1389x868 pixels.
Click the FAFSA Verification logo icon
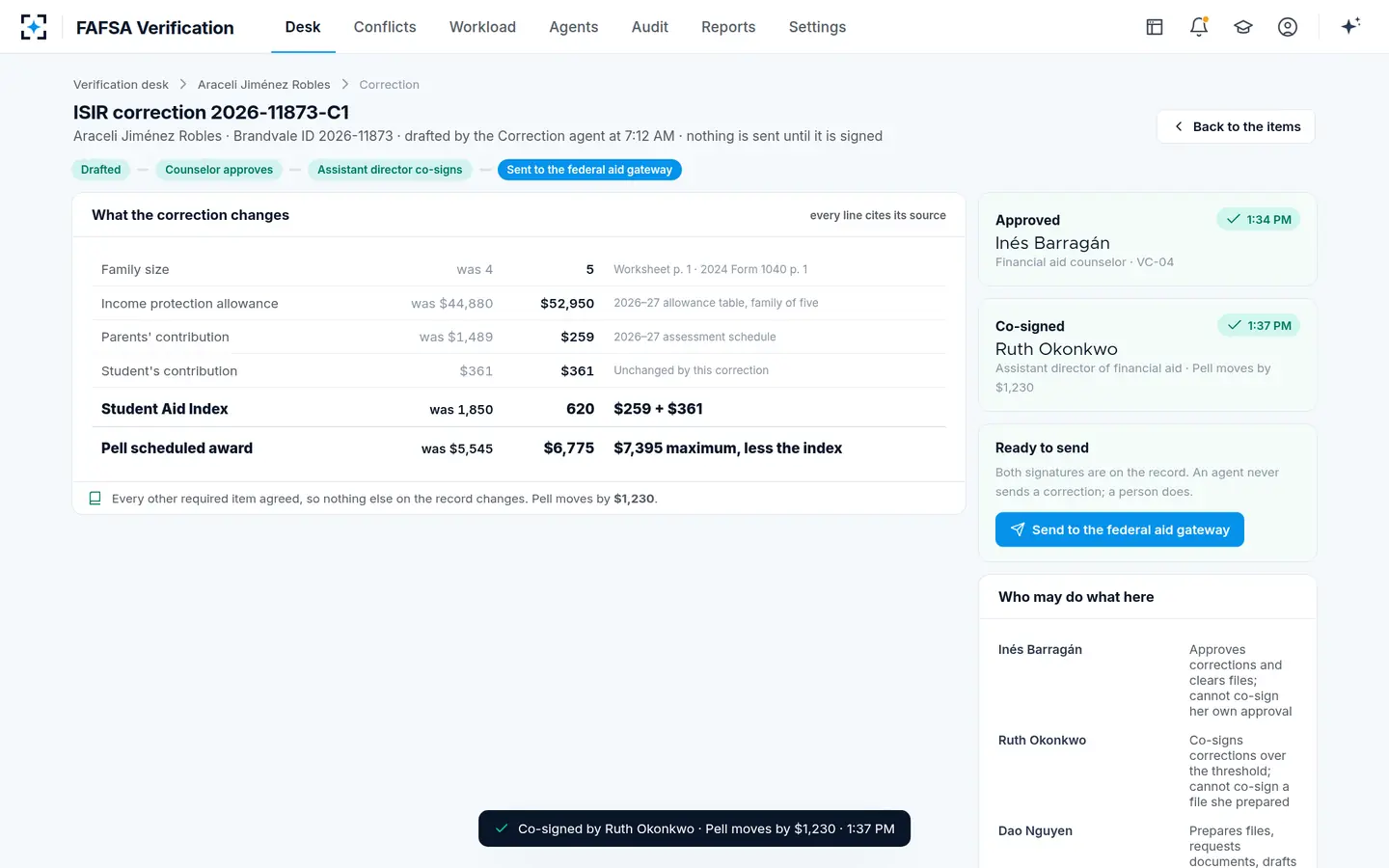(x=34, y=27)
